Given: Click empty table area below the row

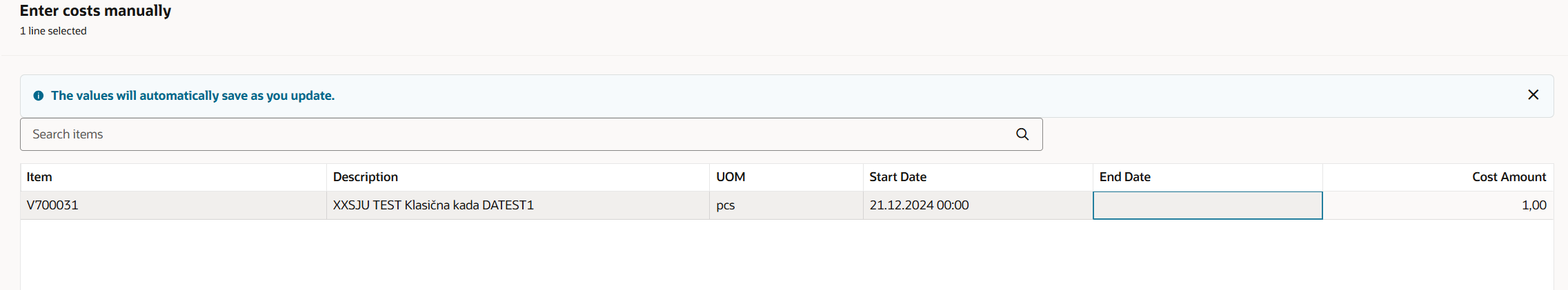Looking at the screenshot, I should pyautogui.click(x=786, y=255).
